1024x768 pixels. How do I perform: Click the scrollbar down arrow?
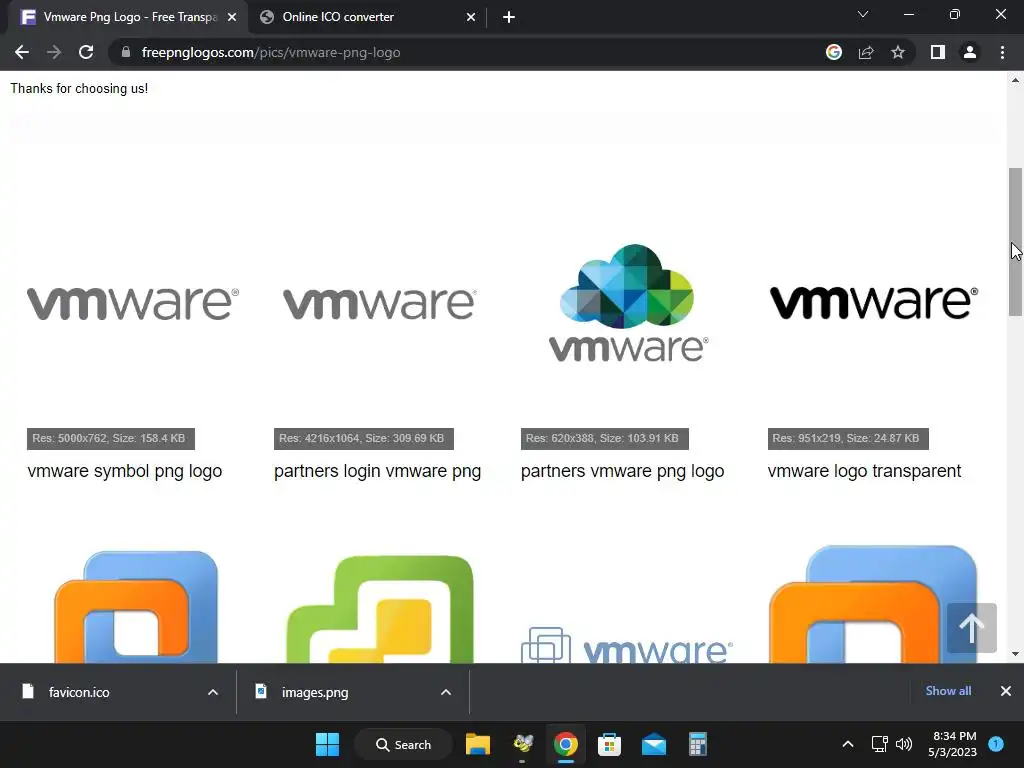[1015, 653]
